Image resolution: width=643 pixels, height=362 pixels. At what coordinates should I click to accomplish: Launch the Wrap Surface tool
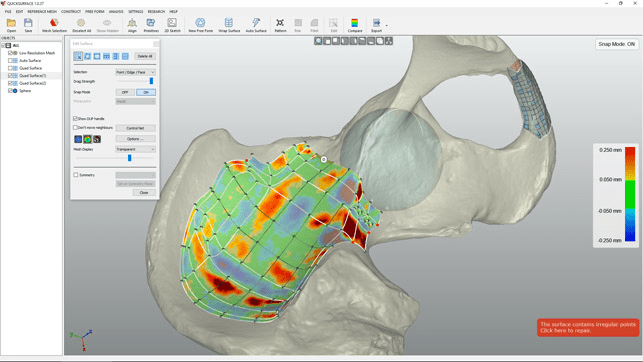tap(229, 25)
